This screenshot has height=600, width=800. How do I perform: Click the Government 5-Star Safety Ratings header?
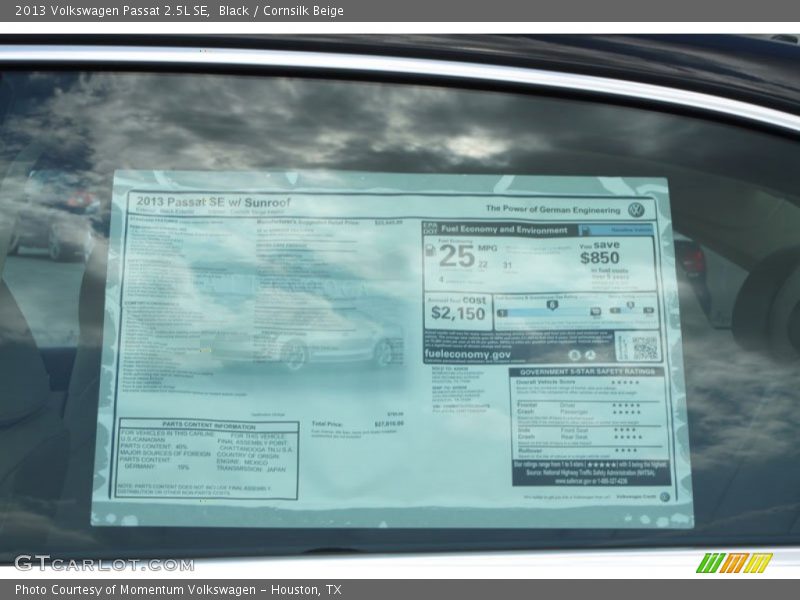point(588,371)
